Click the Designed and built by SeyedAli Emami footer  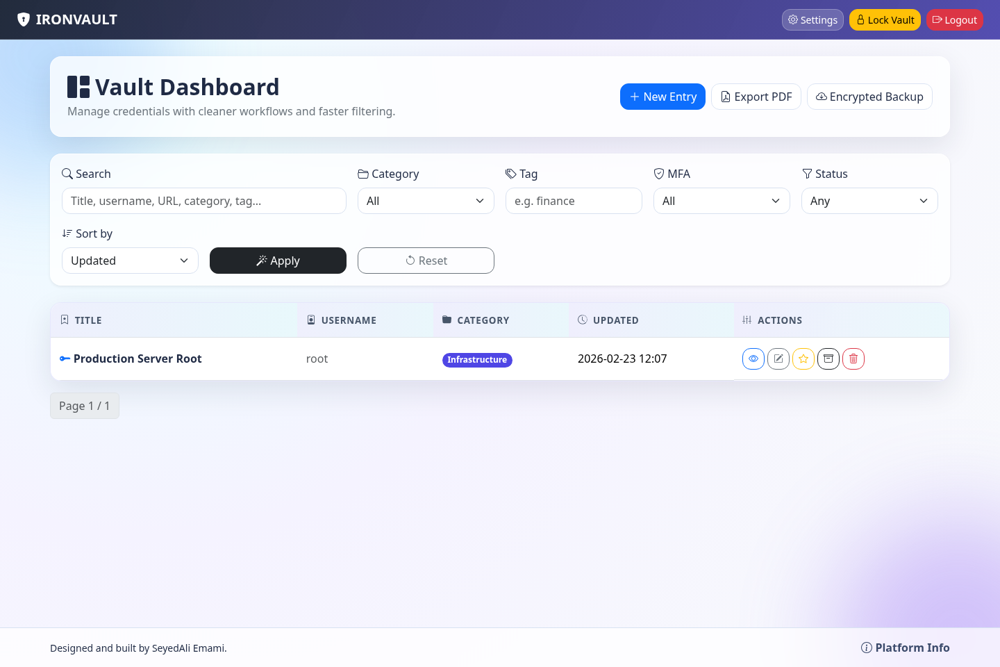pos(138,648)
